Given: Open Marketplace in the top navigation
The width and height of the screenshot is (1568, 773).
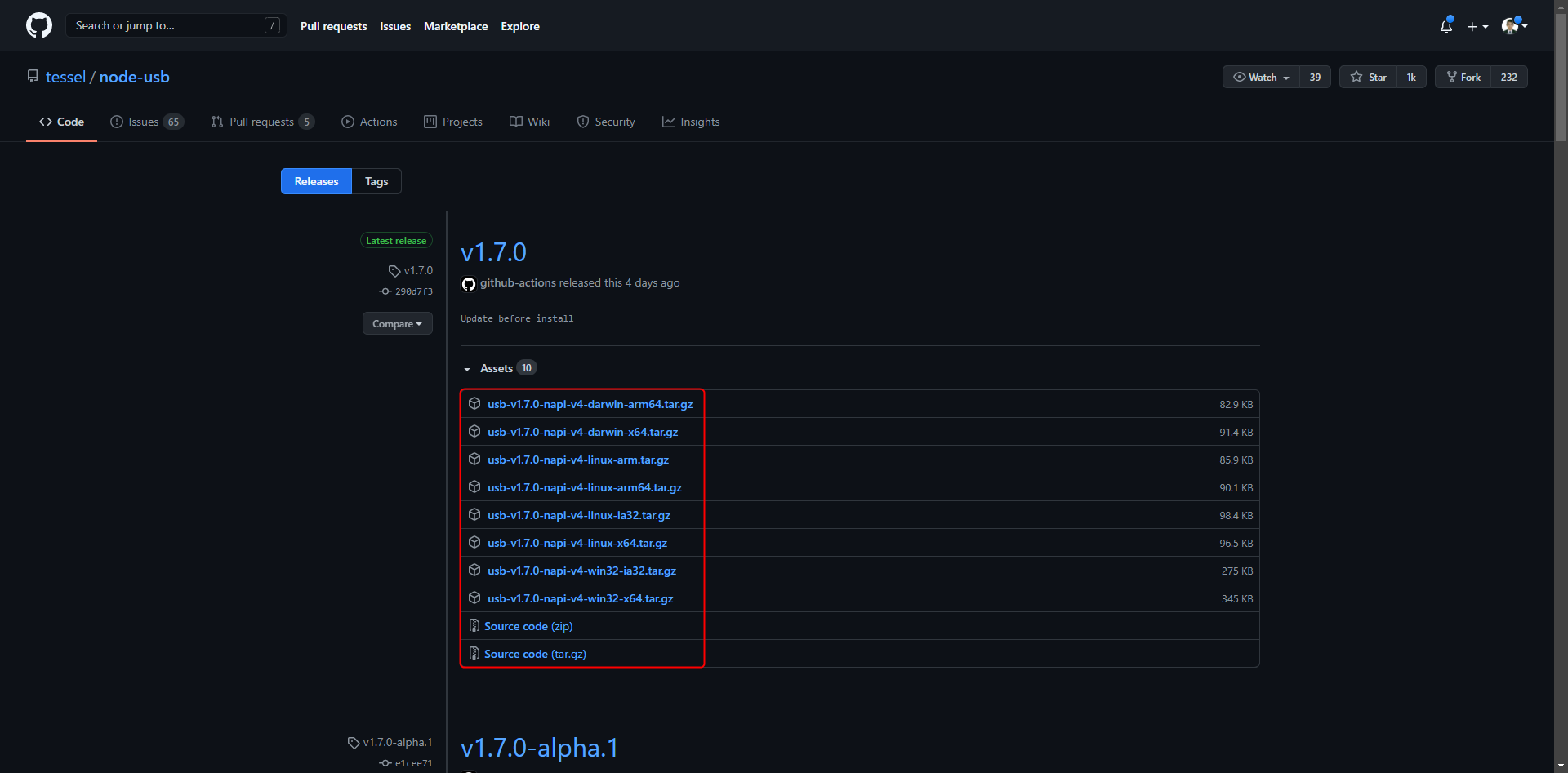Looking at the screenshot, I should (456, 26).
